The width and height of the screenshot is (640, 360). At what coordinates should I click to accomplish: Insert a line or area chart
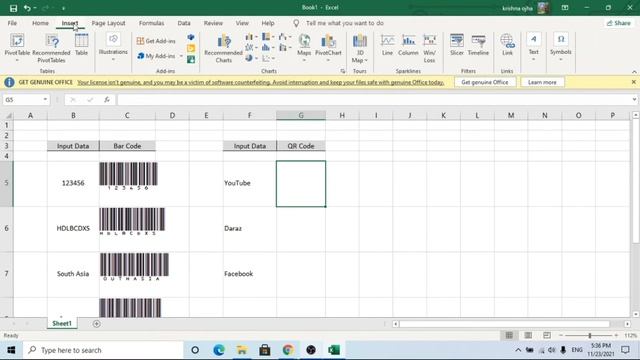click(x=251, y=48)
